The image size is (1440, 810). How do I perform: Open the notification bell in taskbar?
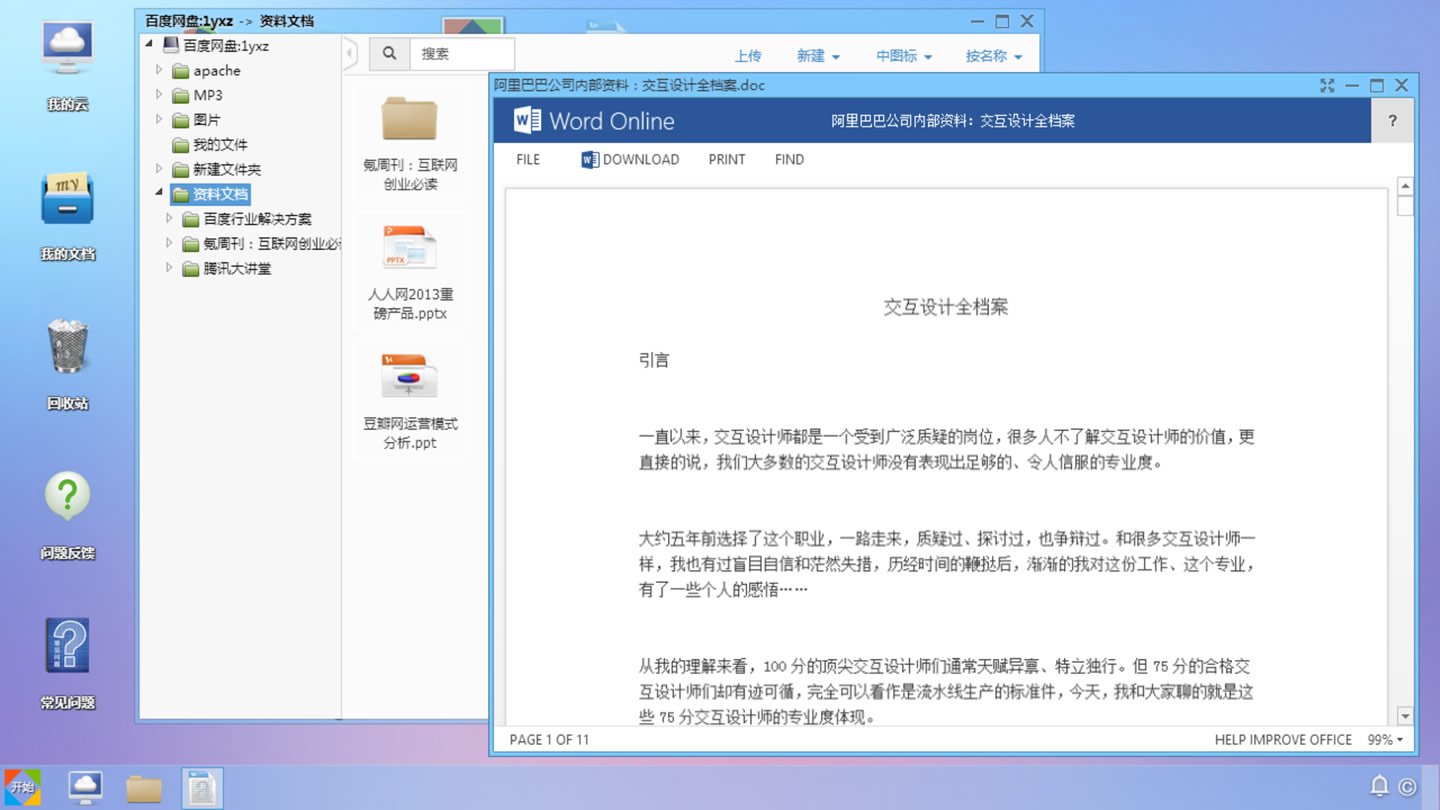[1379, 786]
